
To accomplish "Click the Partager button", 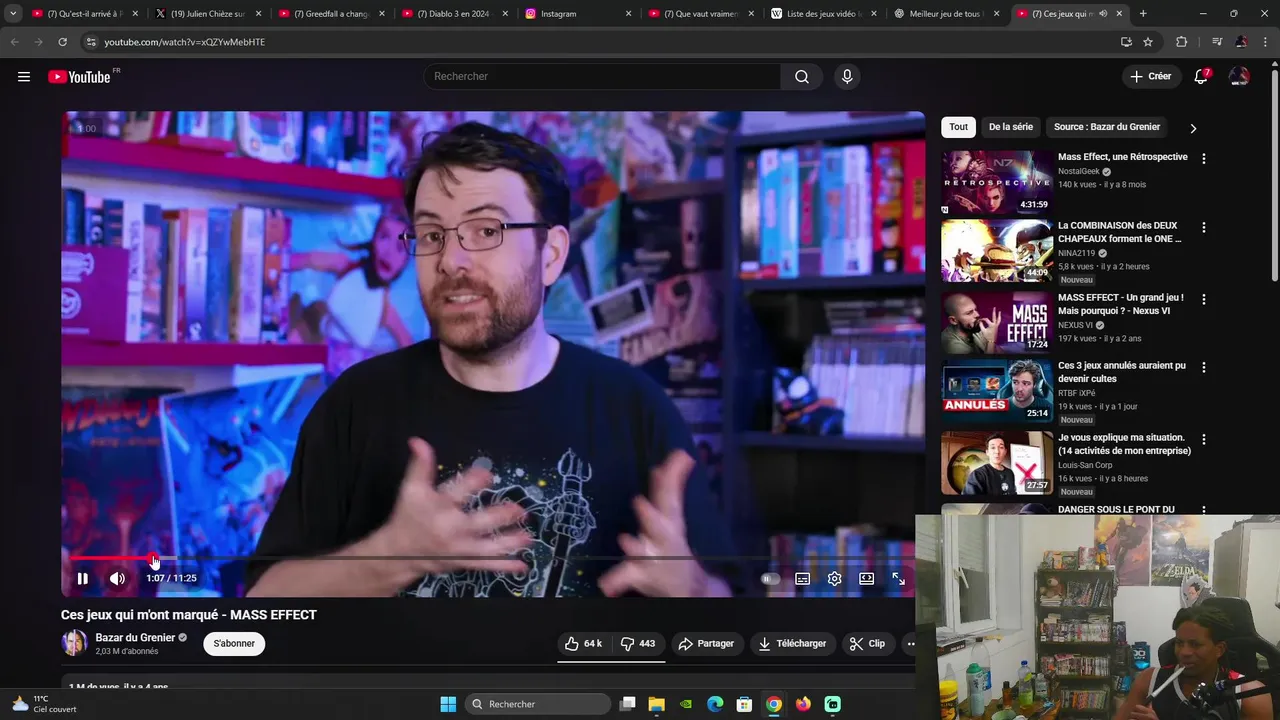I will point(706,644).
